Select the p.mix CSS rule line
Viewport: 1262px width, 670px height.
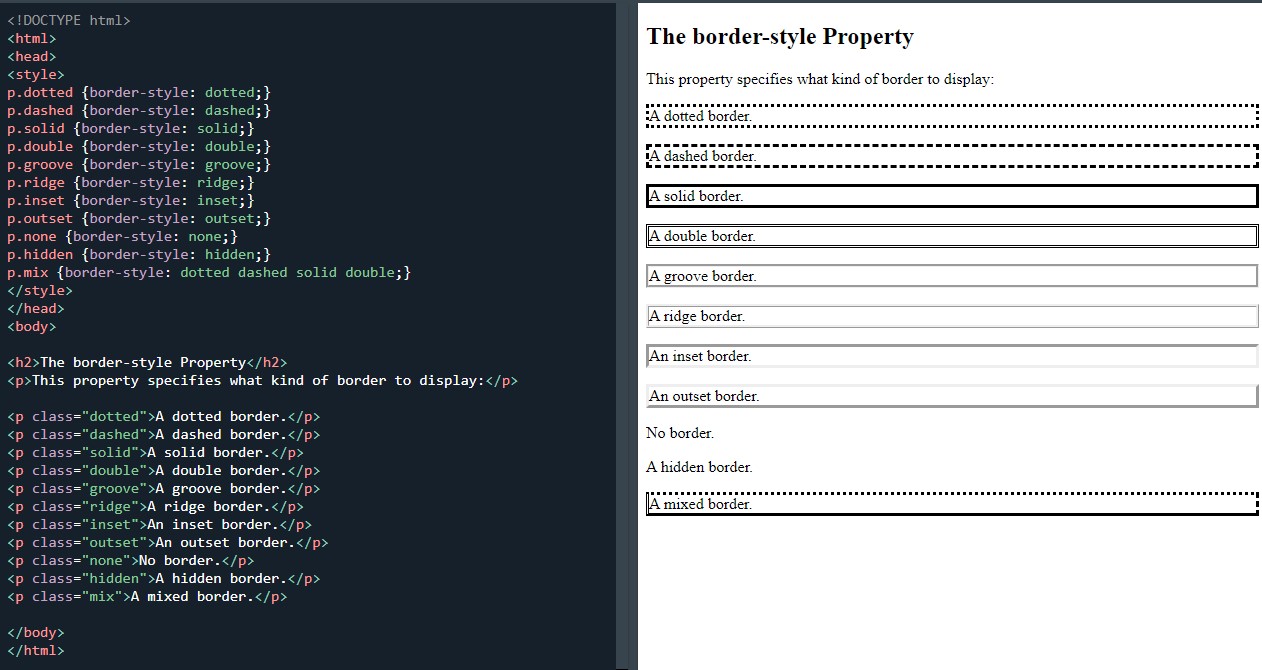point(209,272)
